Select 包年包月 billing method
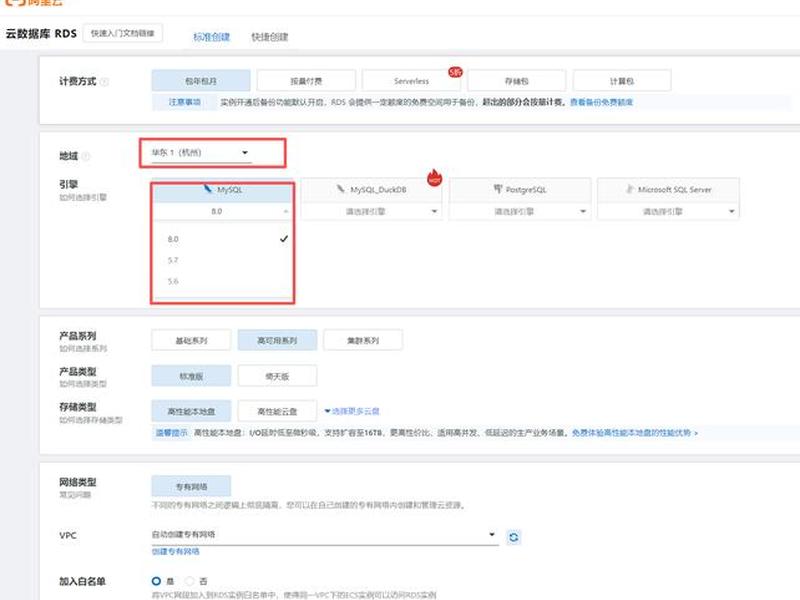The image size is (800, 600). click(201, 81)
